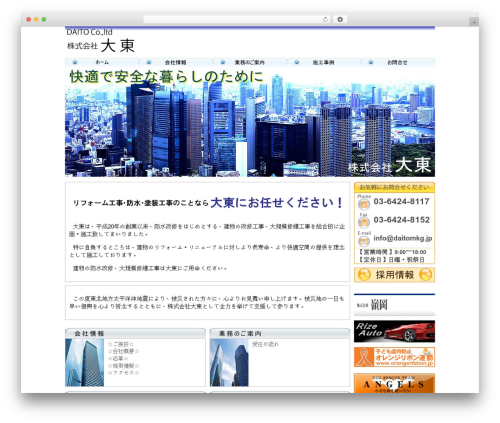
Task: Click the browser reload icon
Action: (x=325, y=19)
